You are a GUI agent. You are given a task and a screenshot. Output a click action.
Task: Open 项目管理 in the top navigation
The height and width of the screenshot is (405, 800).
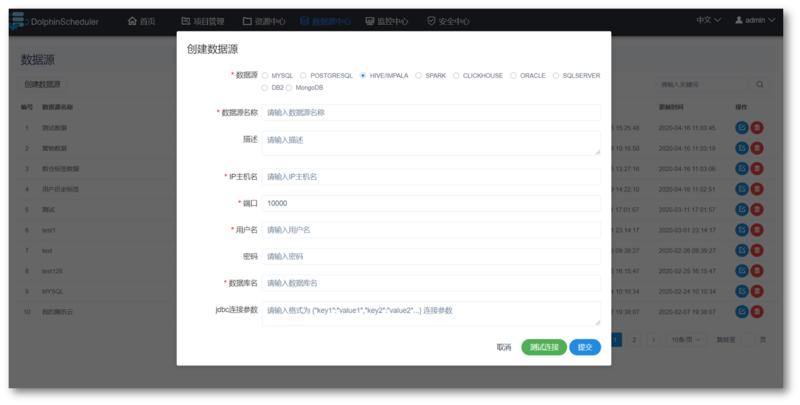[x=203, y=21]
